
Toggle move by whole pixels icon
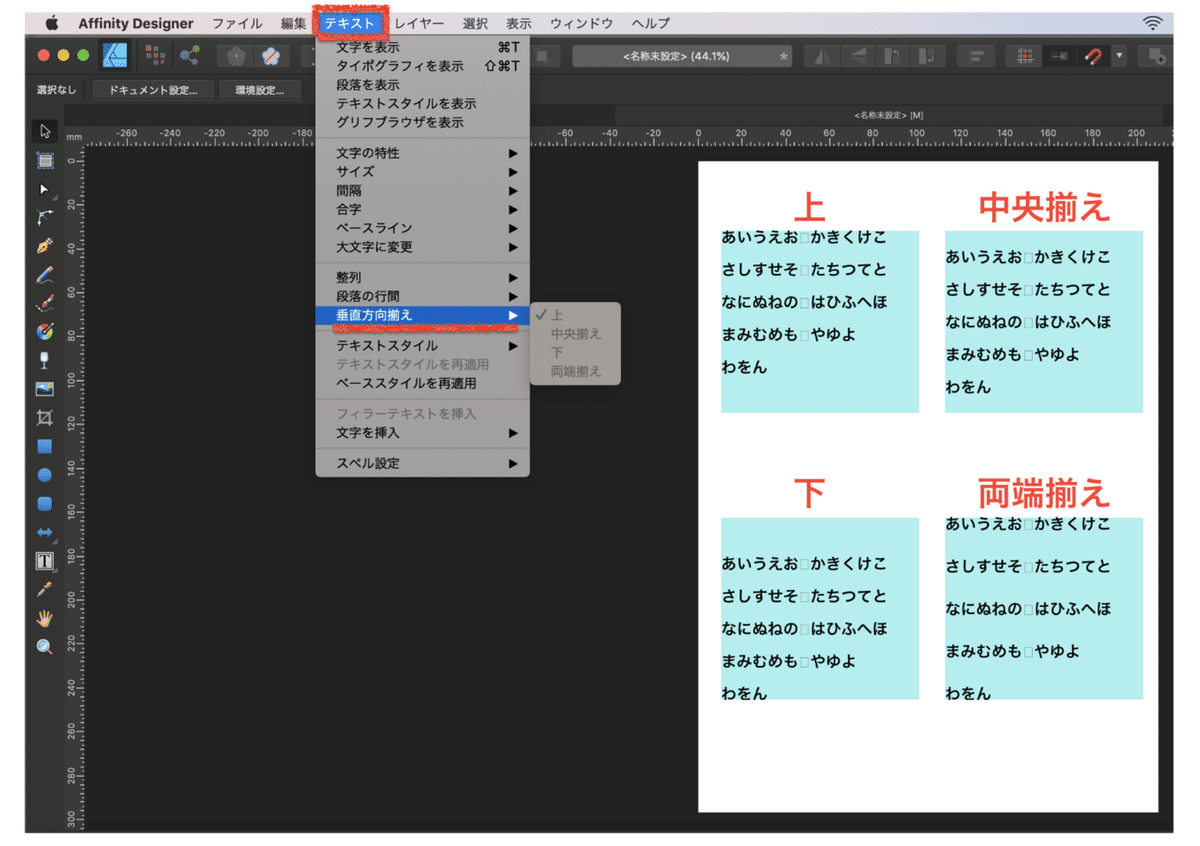[x=1059, y=57]
